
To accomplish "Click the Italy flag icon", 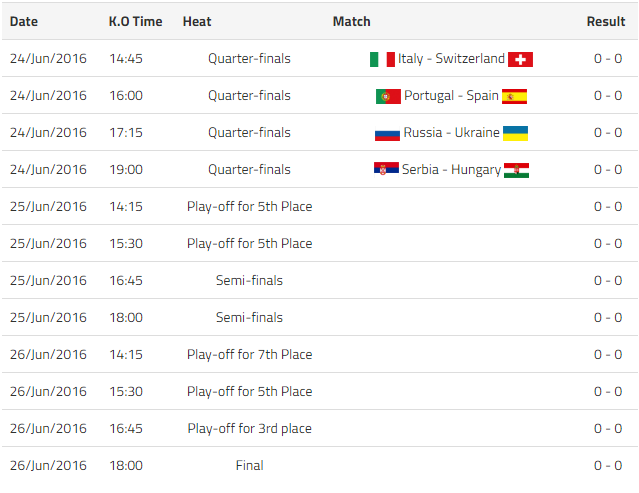I will pyautogui.click(x=382, y=59).
